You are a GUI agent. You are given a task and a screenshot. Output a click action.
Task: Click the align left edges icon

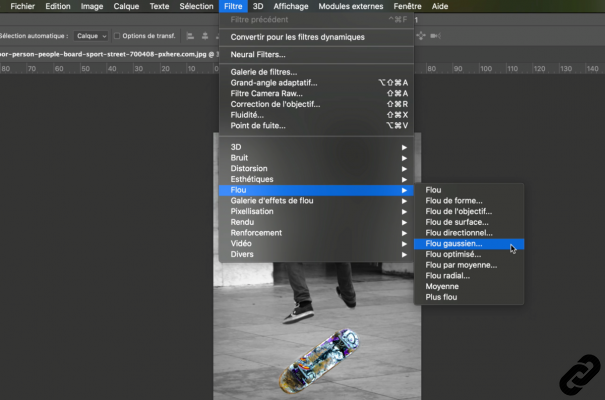(x=190, y=36)
